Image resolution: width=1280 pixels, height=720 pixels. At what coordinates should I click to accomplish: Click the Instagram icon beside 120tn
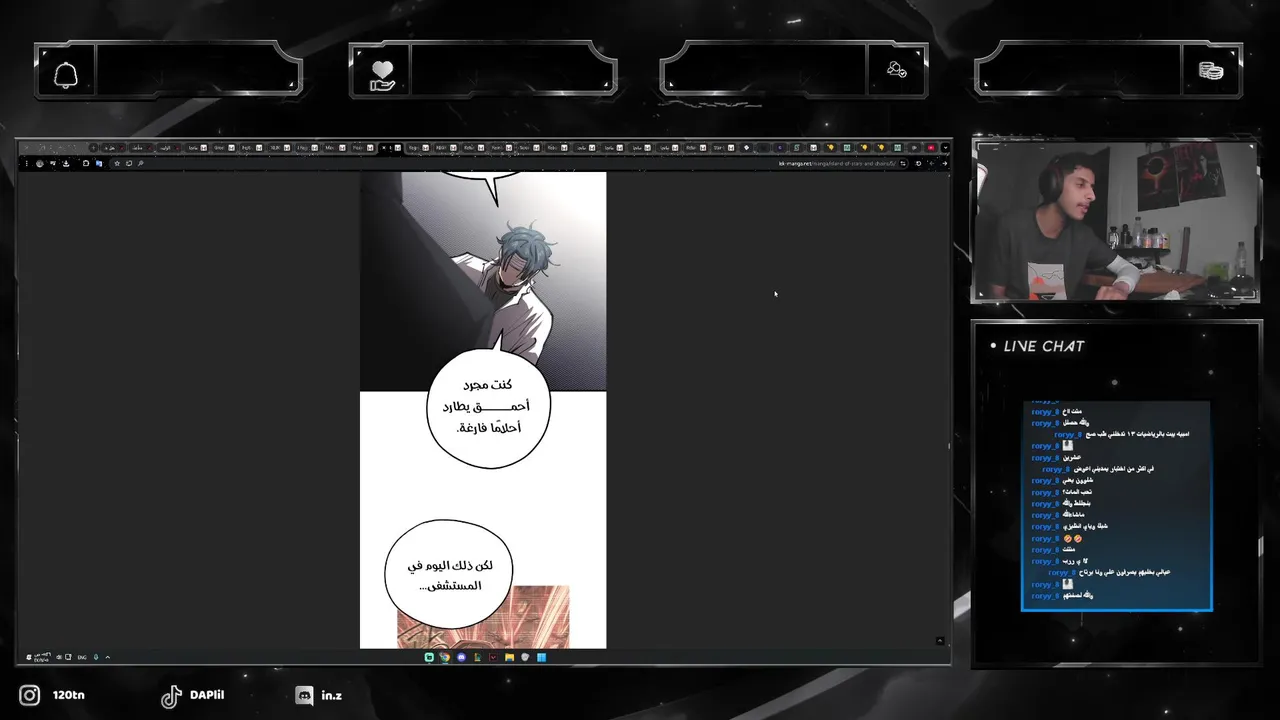pos(30,695)
